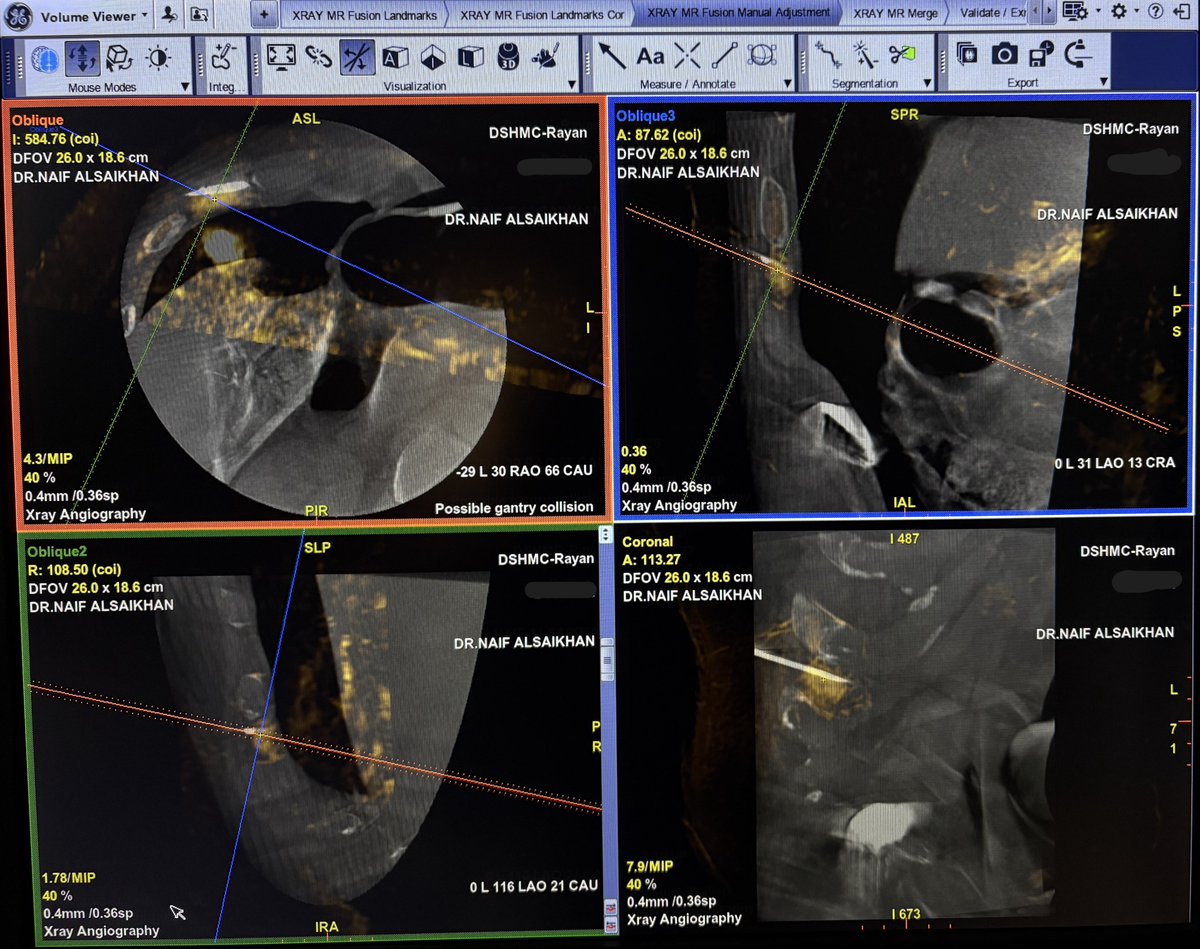
Task: Click the vertical scrollbar thumb beside Oblique2
Action: 605,662
